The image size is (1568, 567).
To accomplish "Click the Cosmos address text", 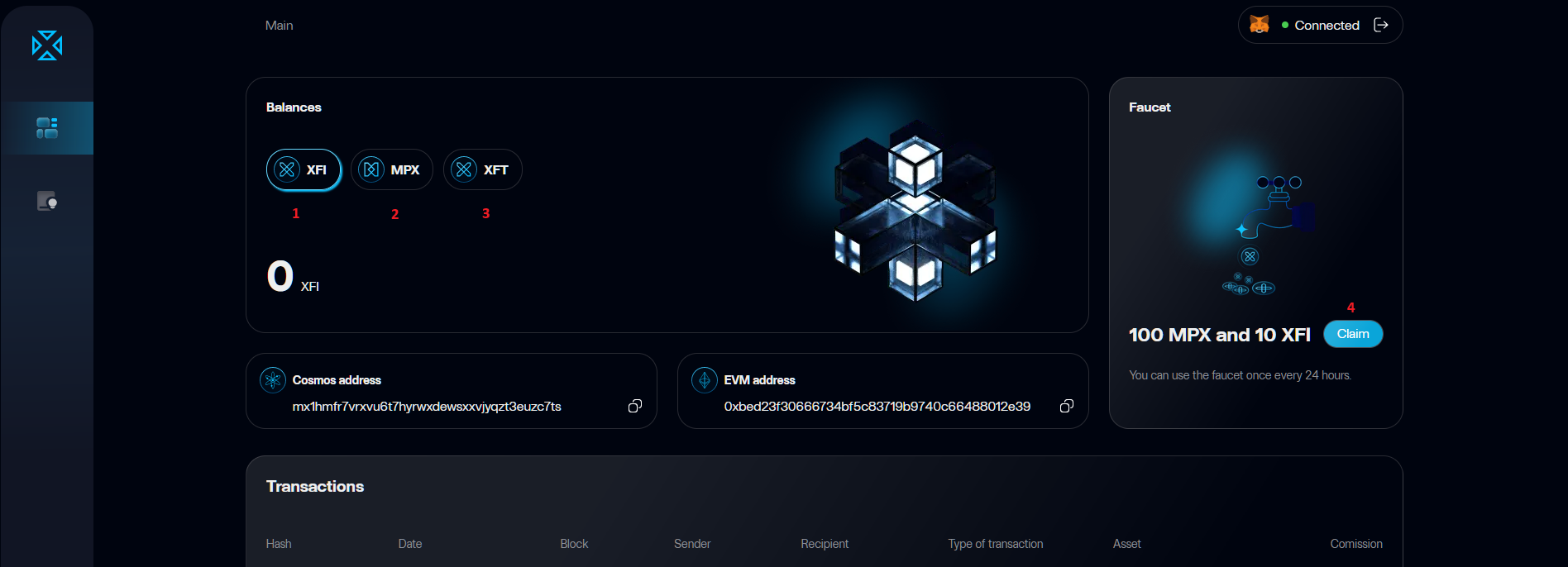I will (427, 407).
